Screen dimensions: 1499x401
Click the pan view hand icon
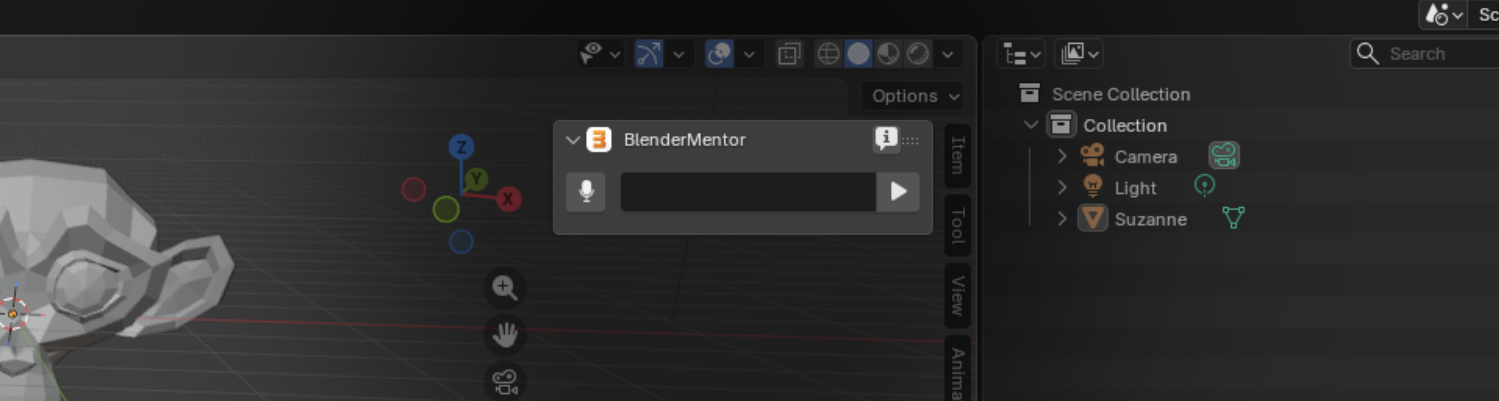coord(505,335)
